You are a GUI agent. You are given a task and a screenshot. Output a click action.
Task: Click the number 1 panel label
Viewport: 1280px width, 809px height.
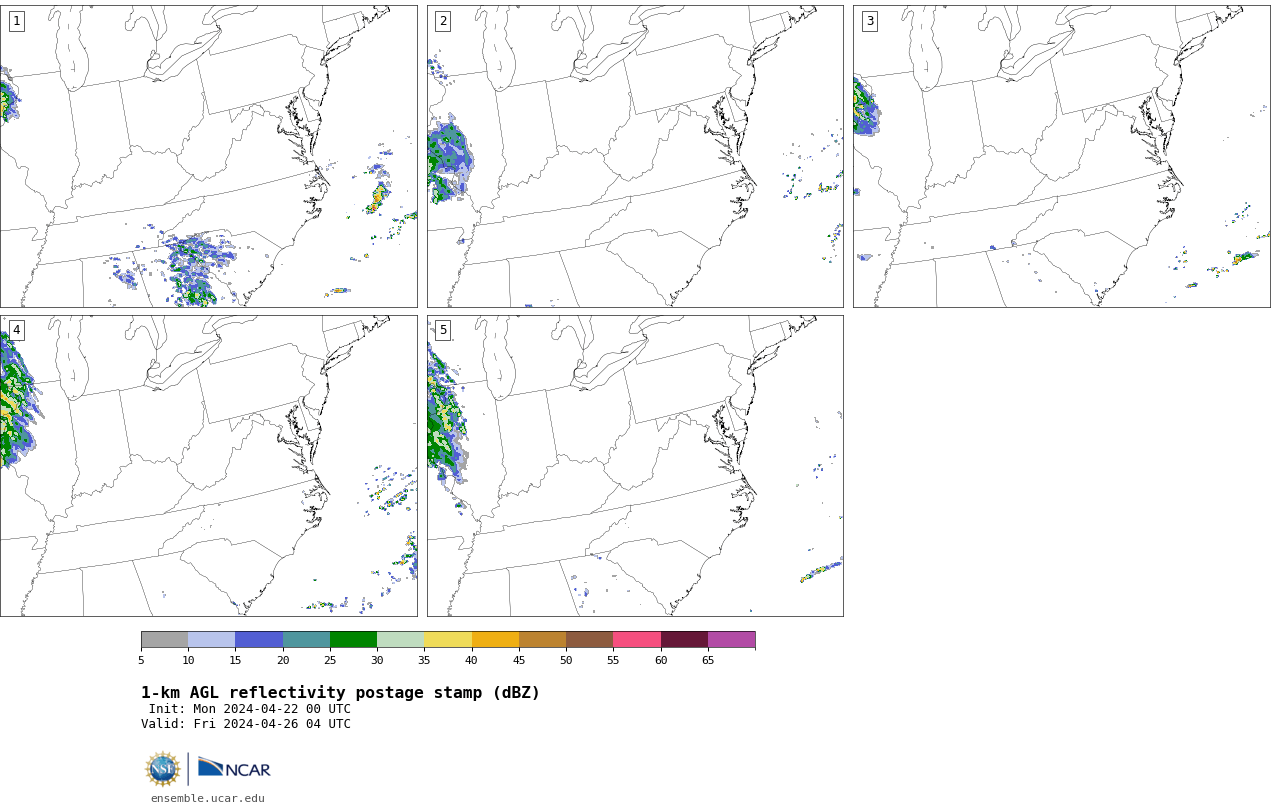pos(16,21)
